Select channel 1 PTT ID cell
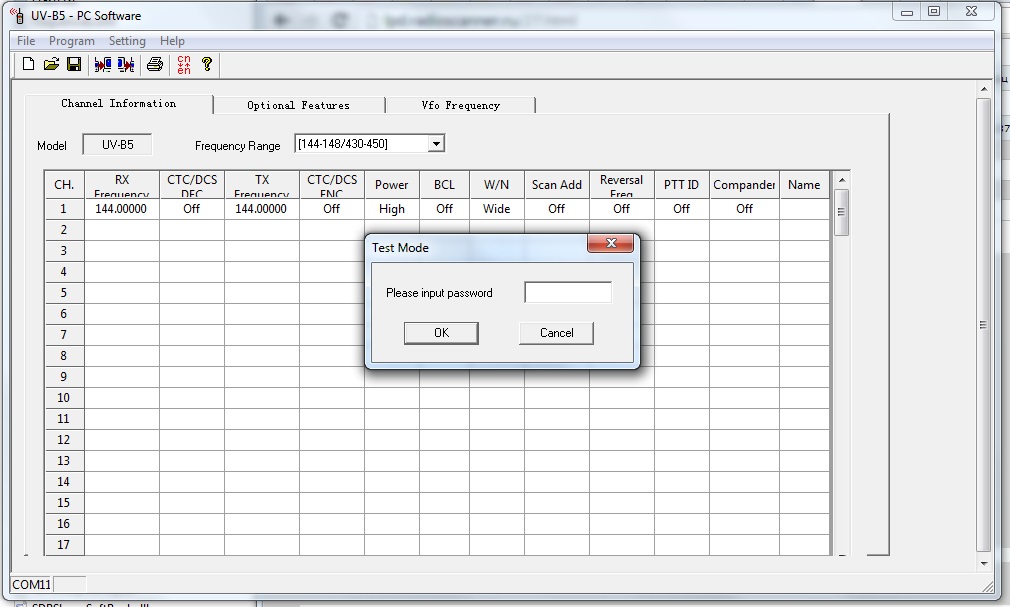1010x607 pixels. pyautogui.click(x=681, y=209)
